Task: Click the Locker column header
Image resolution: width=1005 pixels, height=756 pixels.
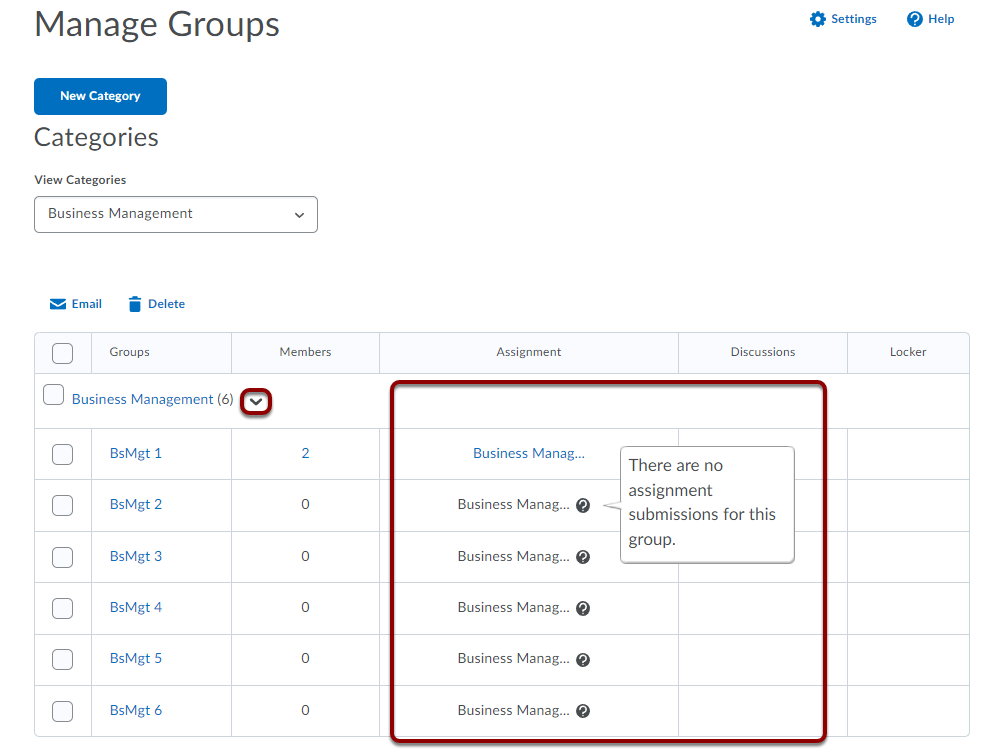Action: point(908,352)
